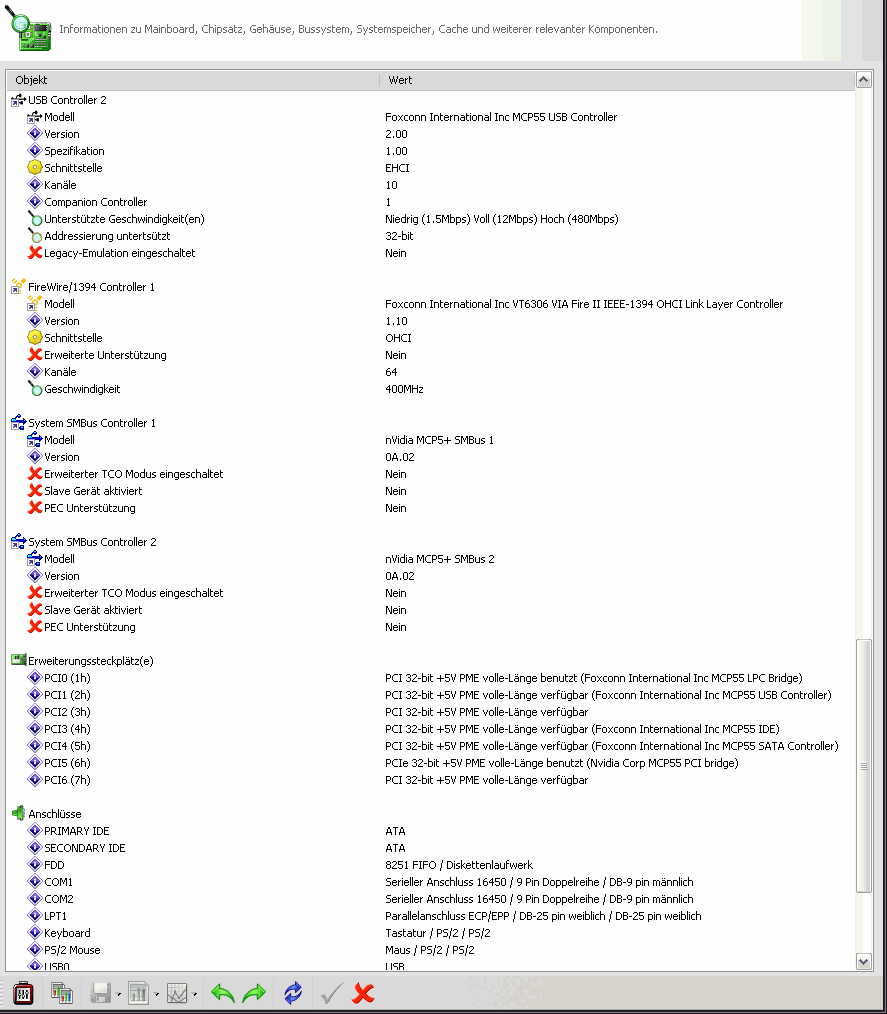Click the Wert column header
The width and height of the screenshot is (887, 1014).
point(617,80)
